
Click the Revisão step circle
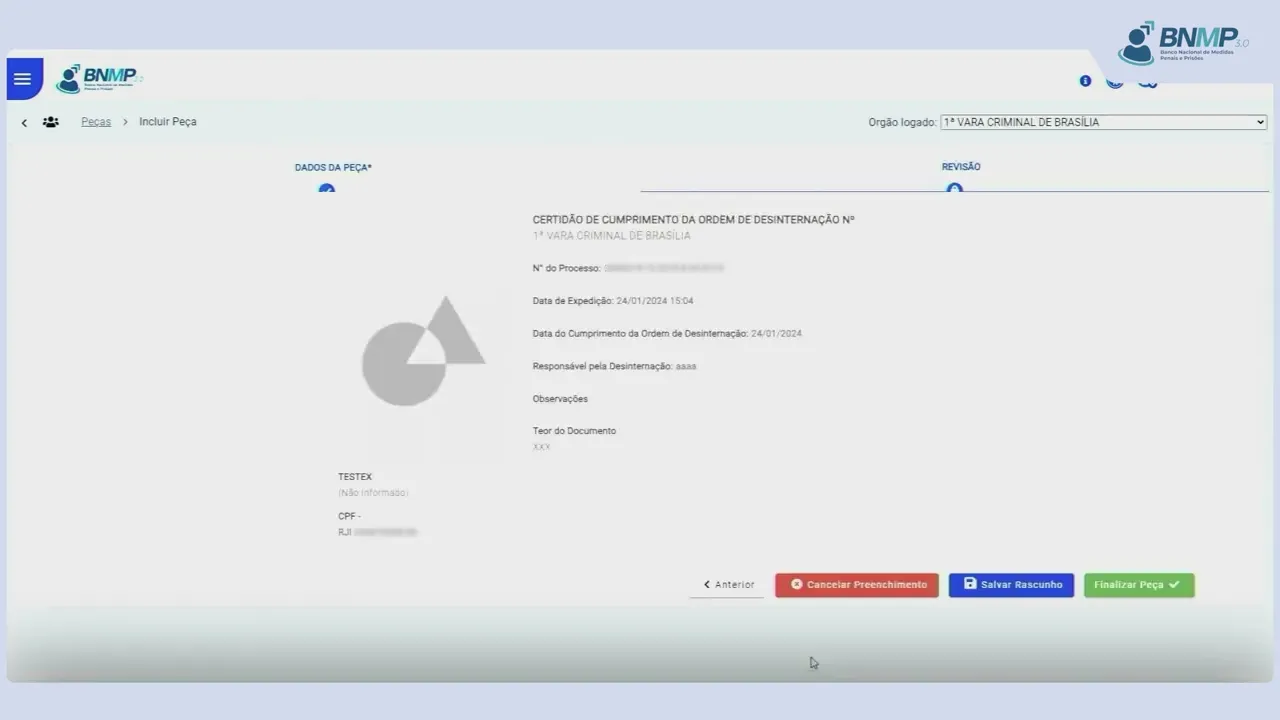954,187
